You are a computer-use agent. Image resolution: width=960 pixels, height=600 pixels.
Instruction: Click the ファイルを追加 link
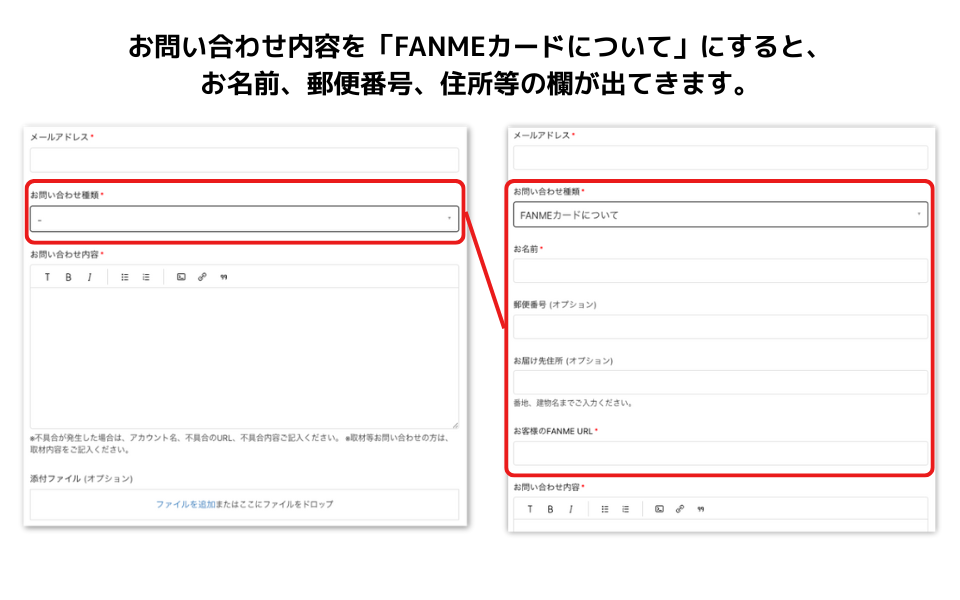pyautogui.click(x=186, y=504)
